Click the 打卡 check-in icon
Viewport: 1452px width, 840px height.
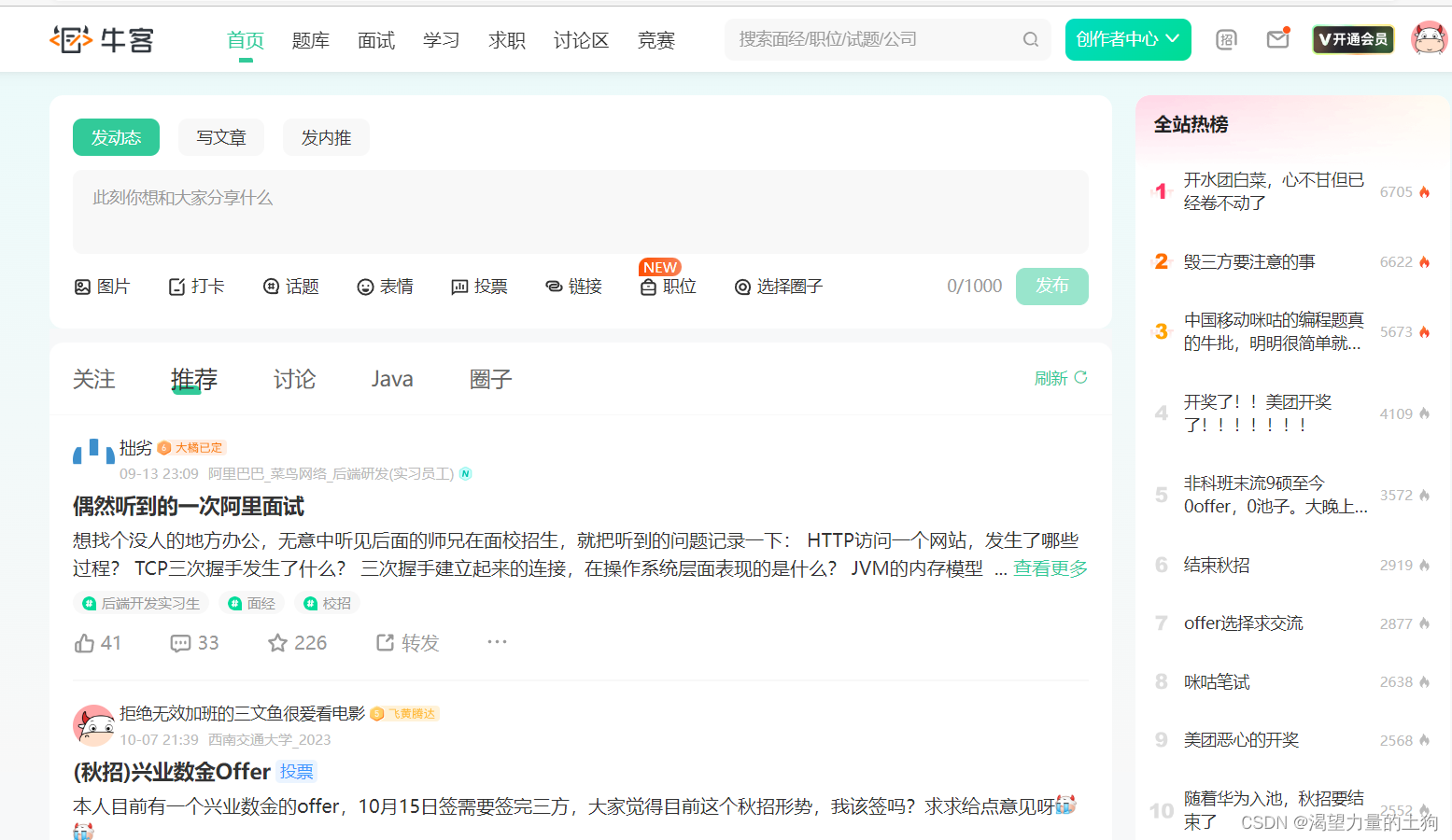tap(196, 286)
